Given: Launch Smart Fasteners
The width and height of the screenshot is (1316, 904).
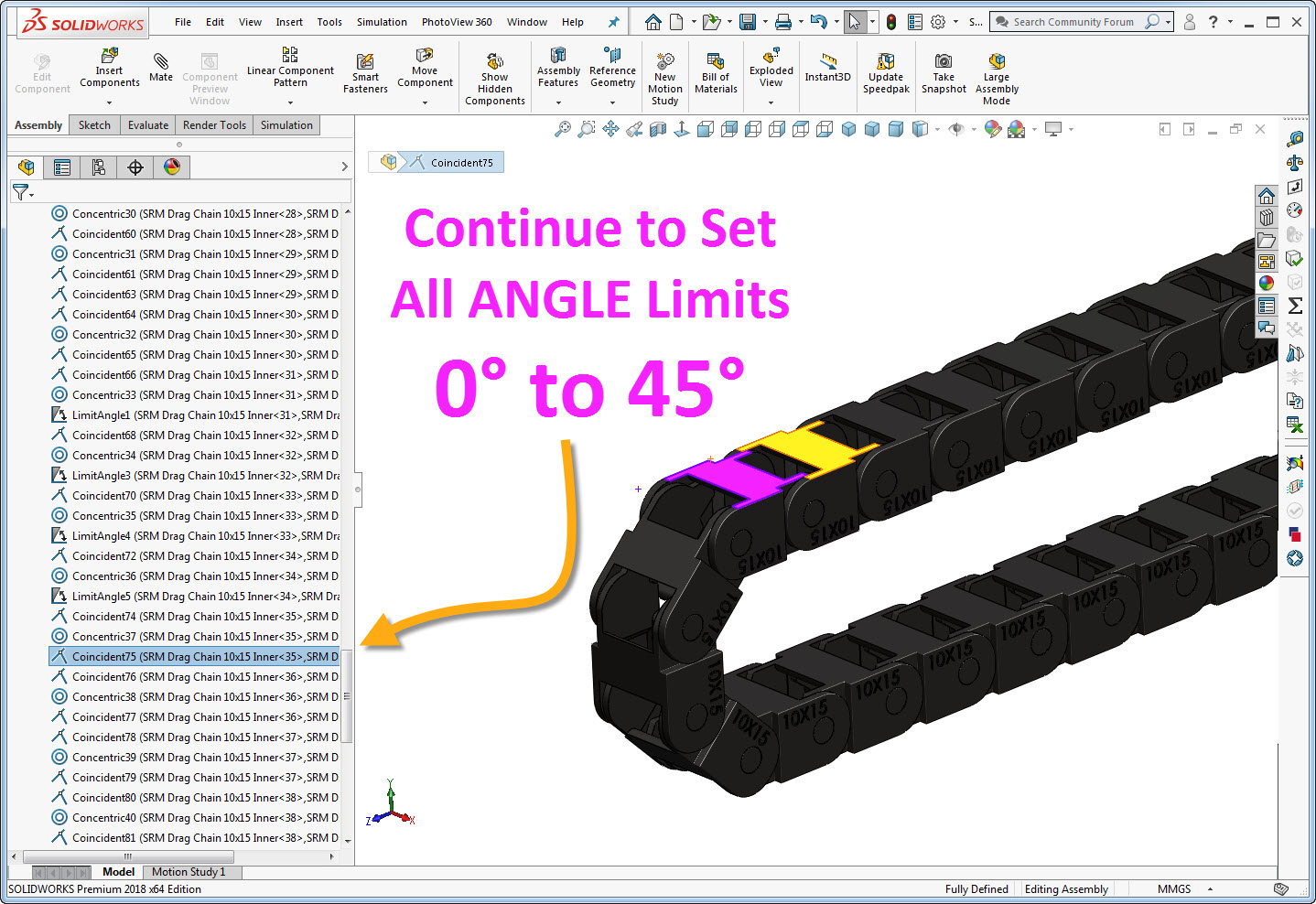Looking at the screenshot, I should (x=365, y=73).
